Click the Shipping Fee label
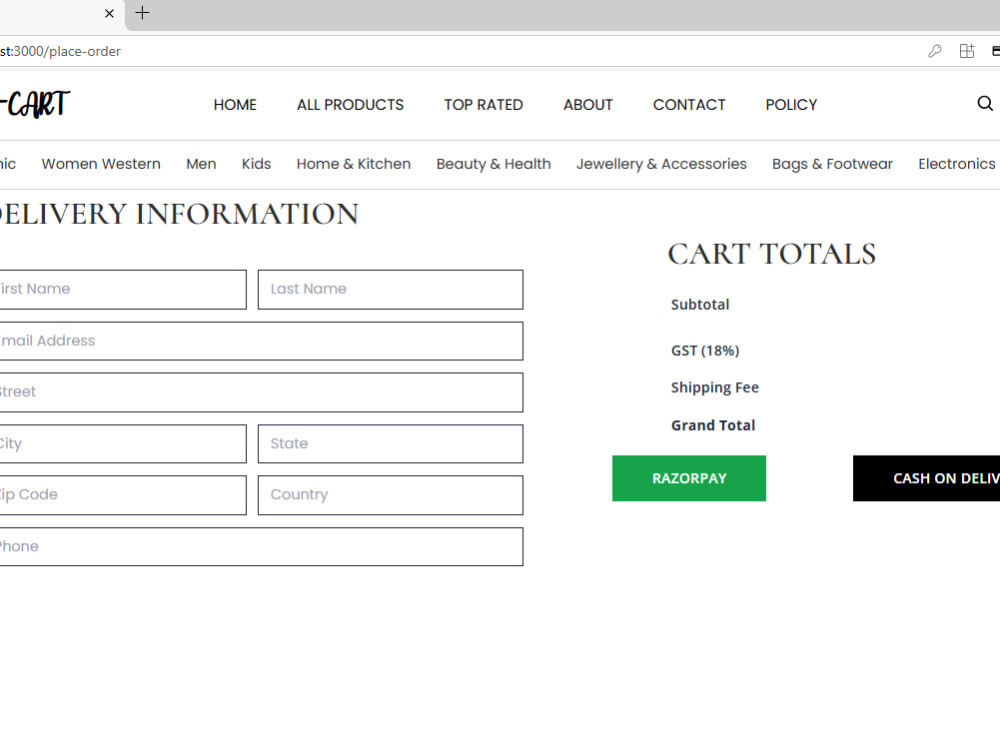This screenshot has width=1000, height=750. [714, 388]
